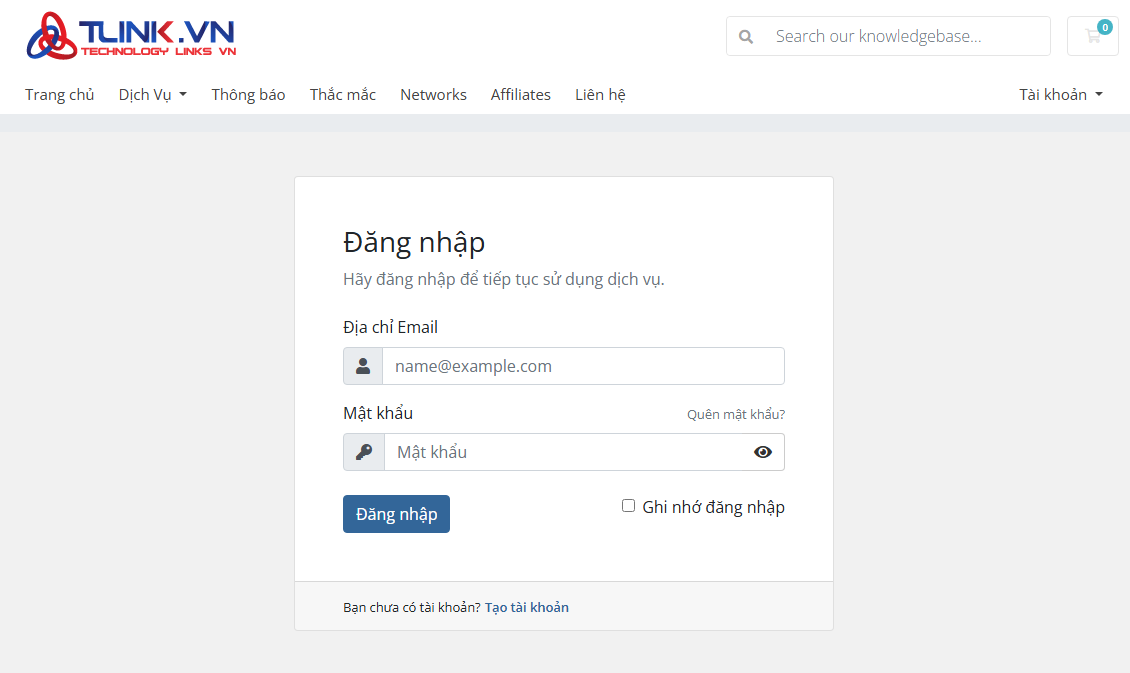Toggle password visibility eye icon
Image resolution: width=1130 pixels, height=673 pixels.
click(763, 452)
